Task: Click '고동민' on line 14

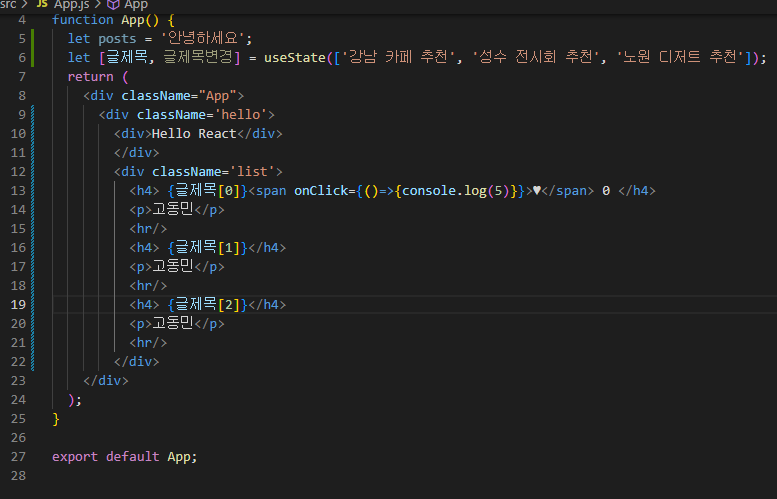Action: [172, 209]
